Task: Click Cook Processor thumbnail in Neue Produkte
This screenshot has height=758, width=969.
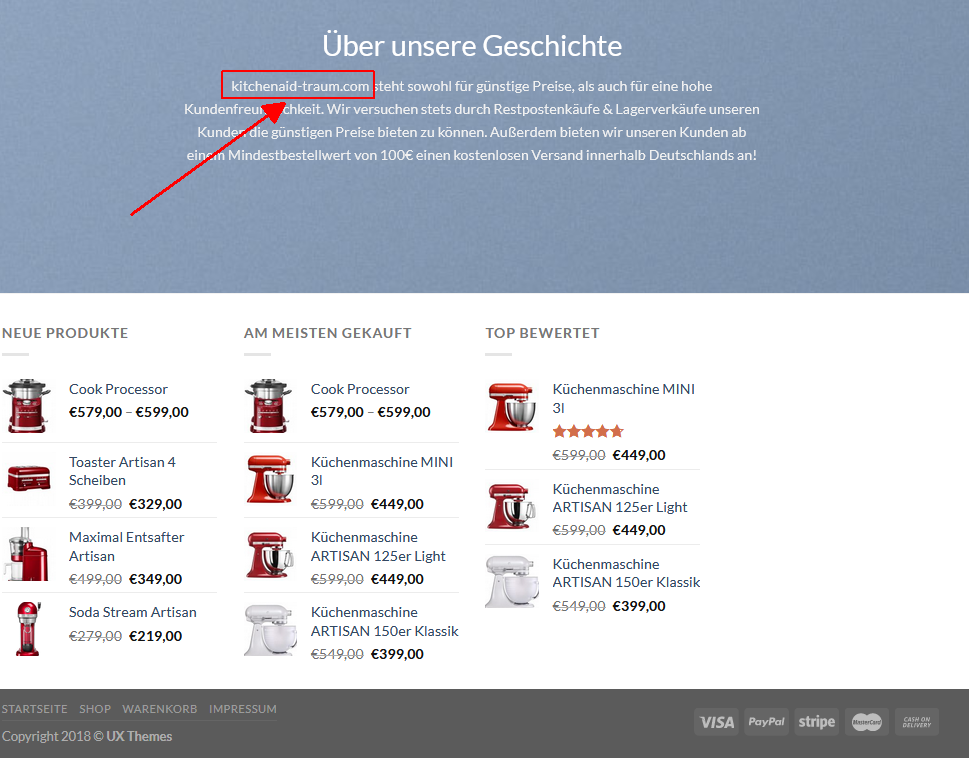Action: click(27, 405)
